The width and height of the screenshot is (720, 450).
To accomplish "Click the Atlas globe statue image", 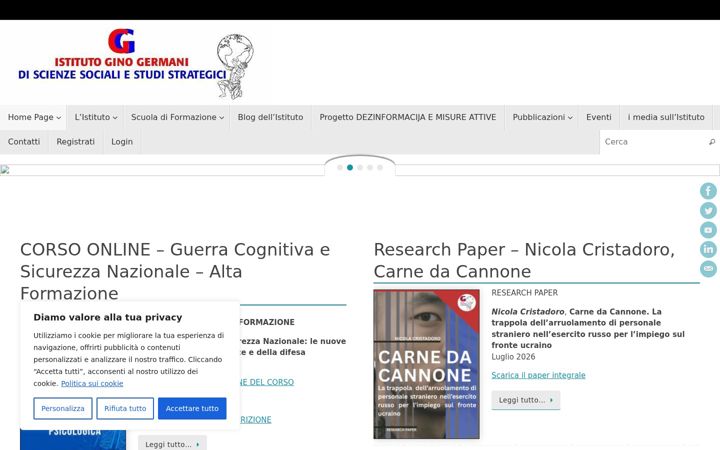I will [x=235, y=67].
